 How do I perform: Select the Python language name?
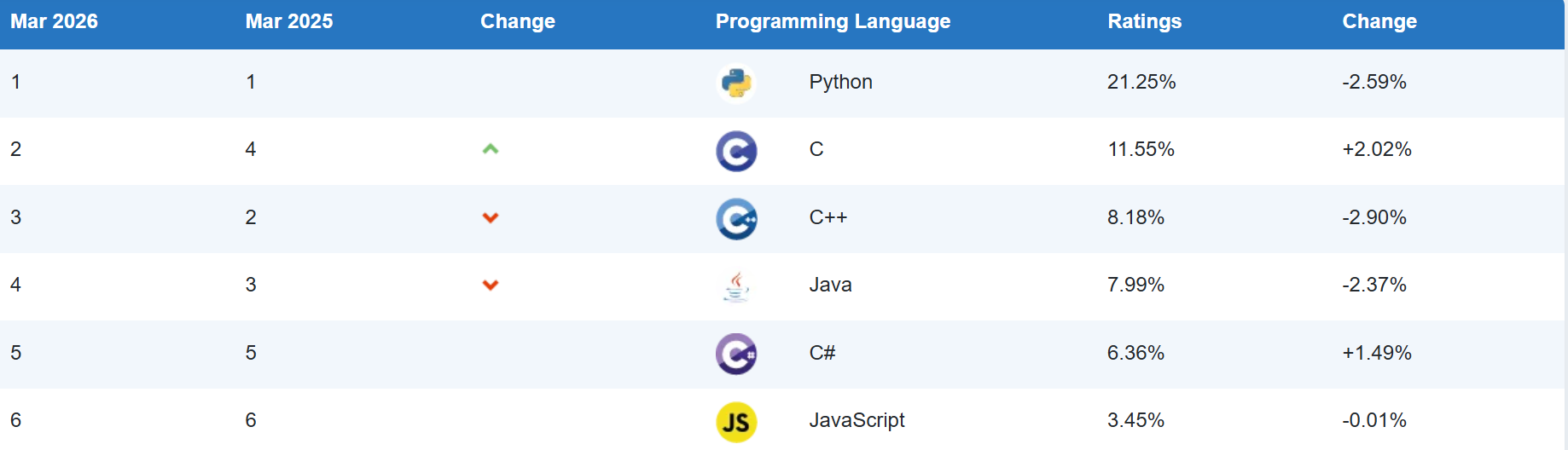(x=840, y=82)
